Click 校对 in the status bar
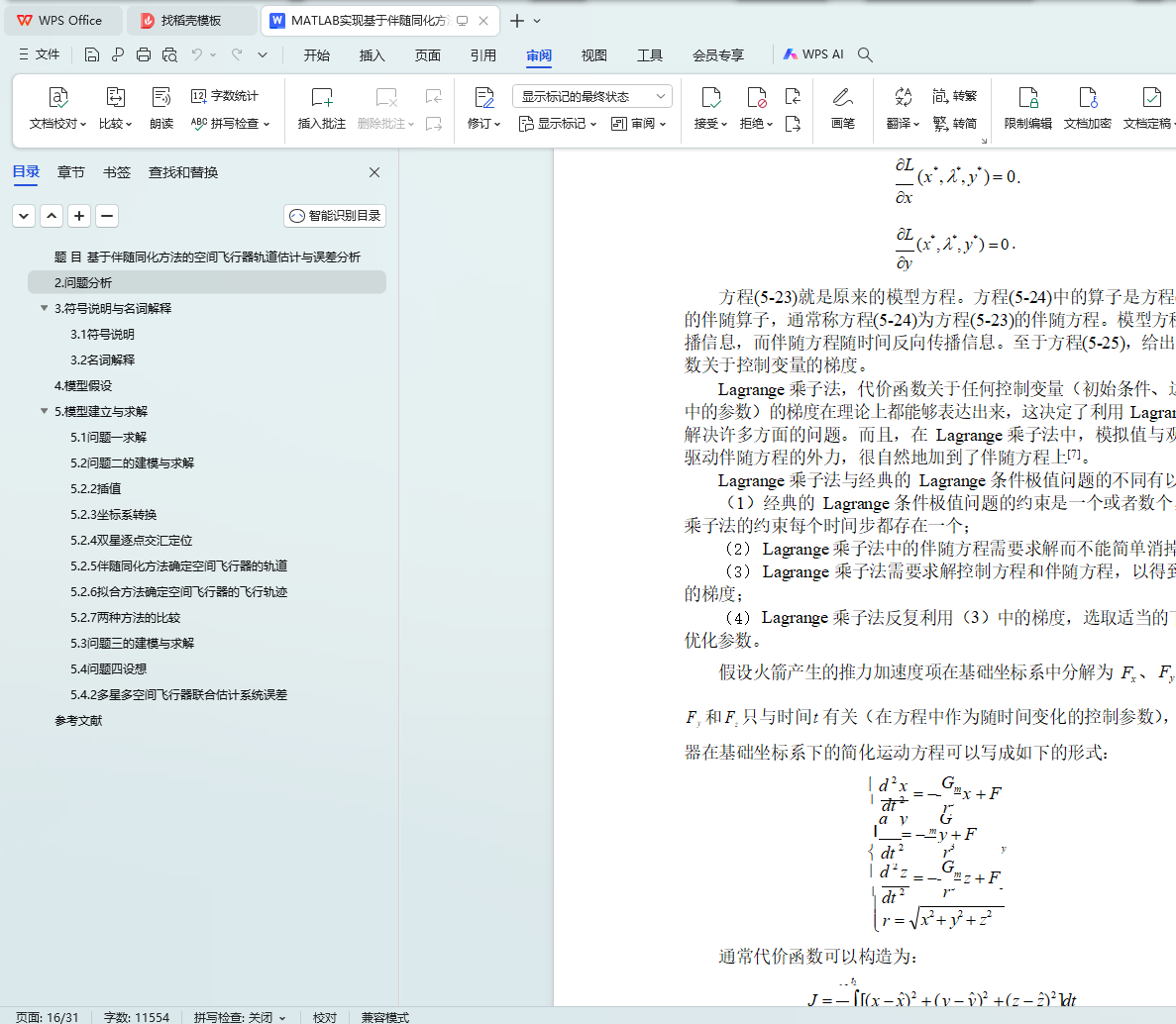The height and width of the screenshot is (1024, 1176). (325, 1016)
